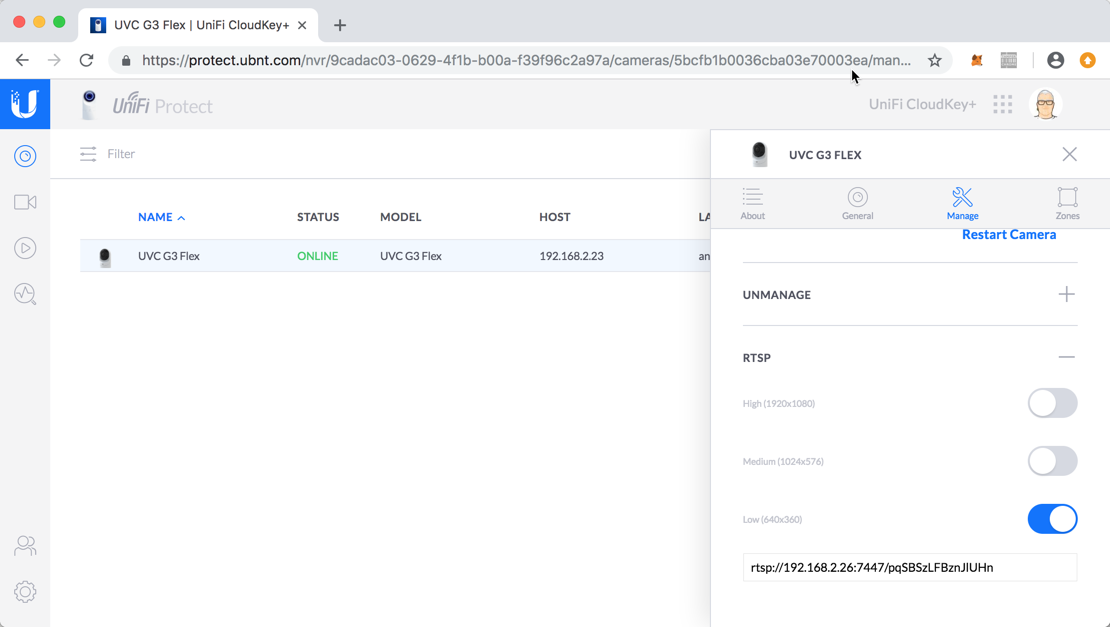Close the UVC G3 Flex panel
1110x627 pixels.
[1069, 155]
